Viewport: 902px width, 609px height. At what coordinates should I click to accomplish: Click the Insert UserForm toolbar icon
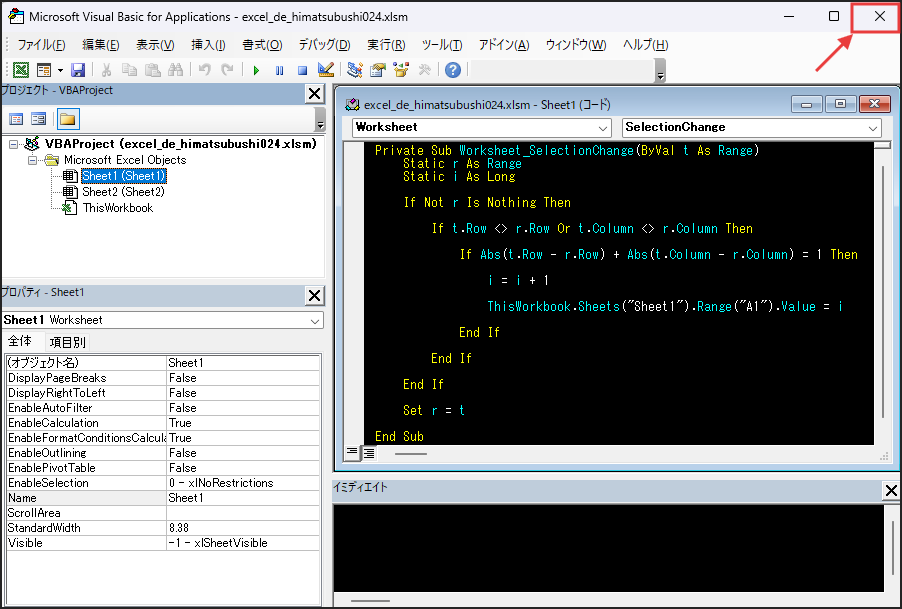[x=44, y=70]
